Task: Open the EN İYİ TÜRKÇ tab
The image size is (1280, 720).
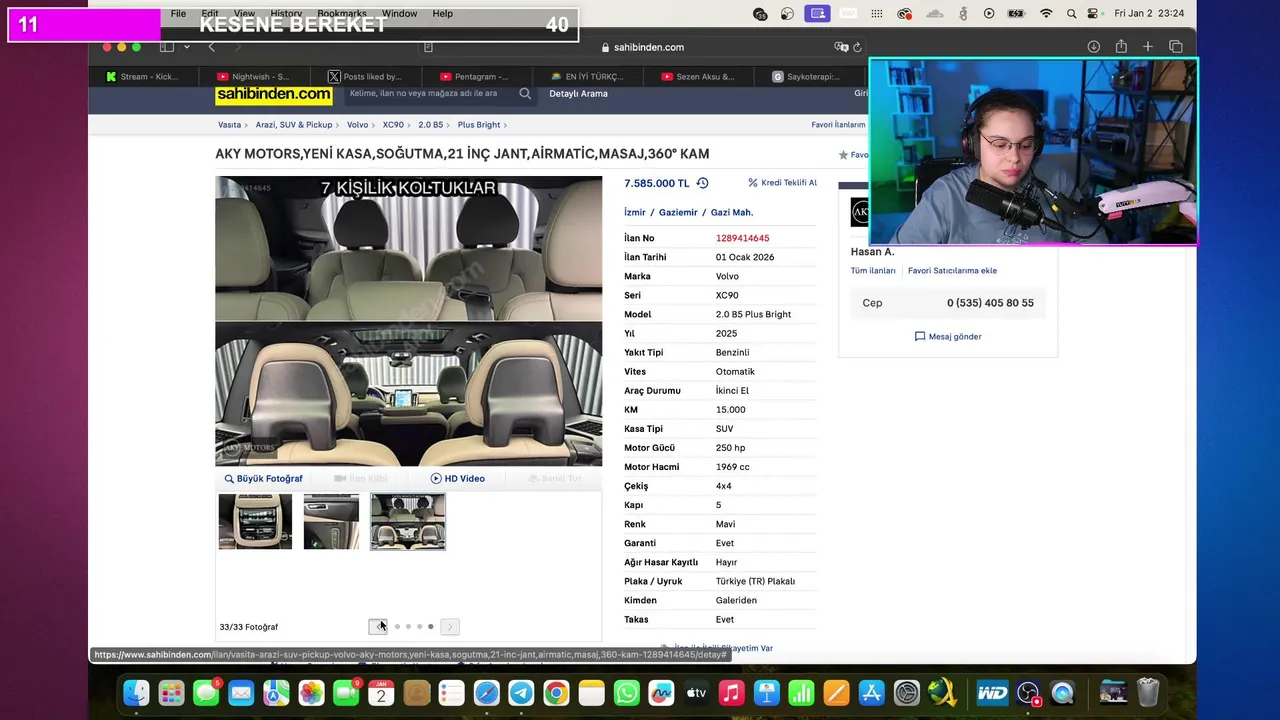Action: pos(587,76)
